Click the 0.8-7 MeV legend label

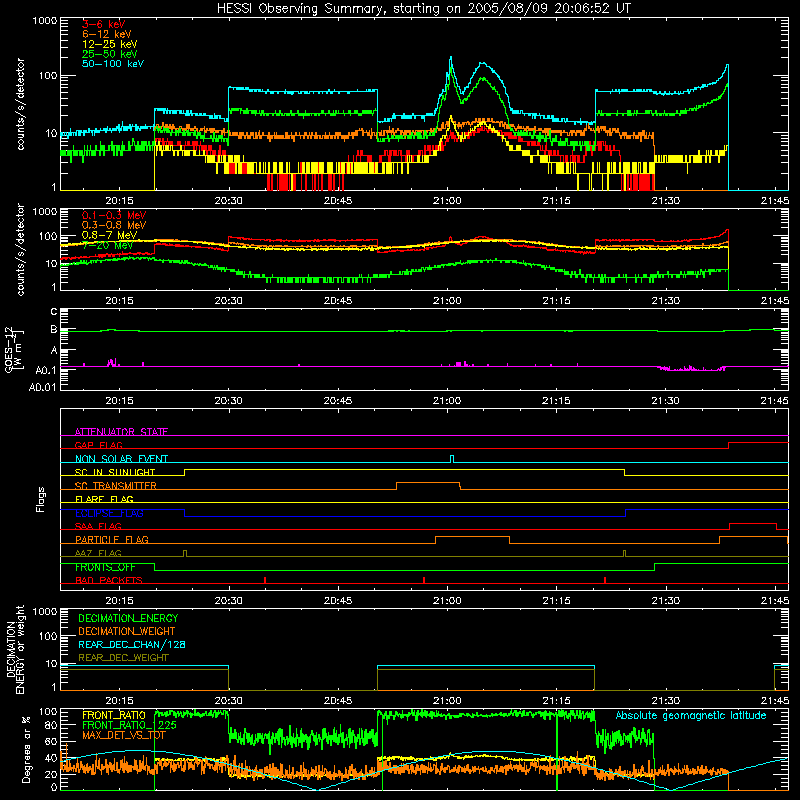110,235
